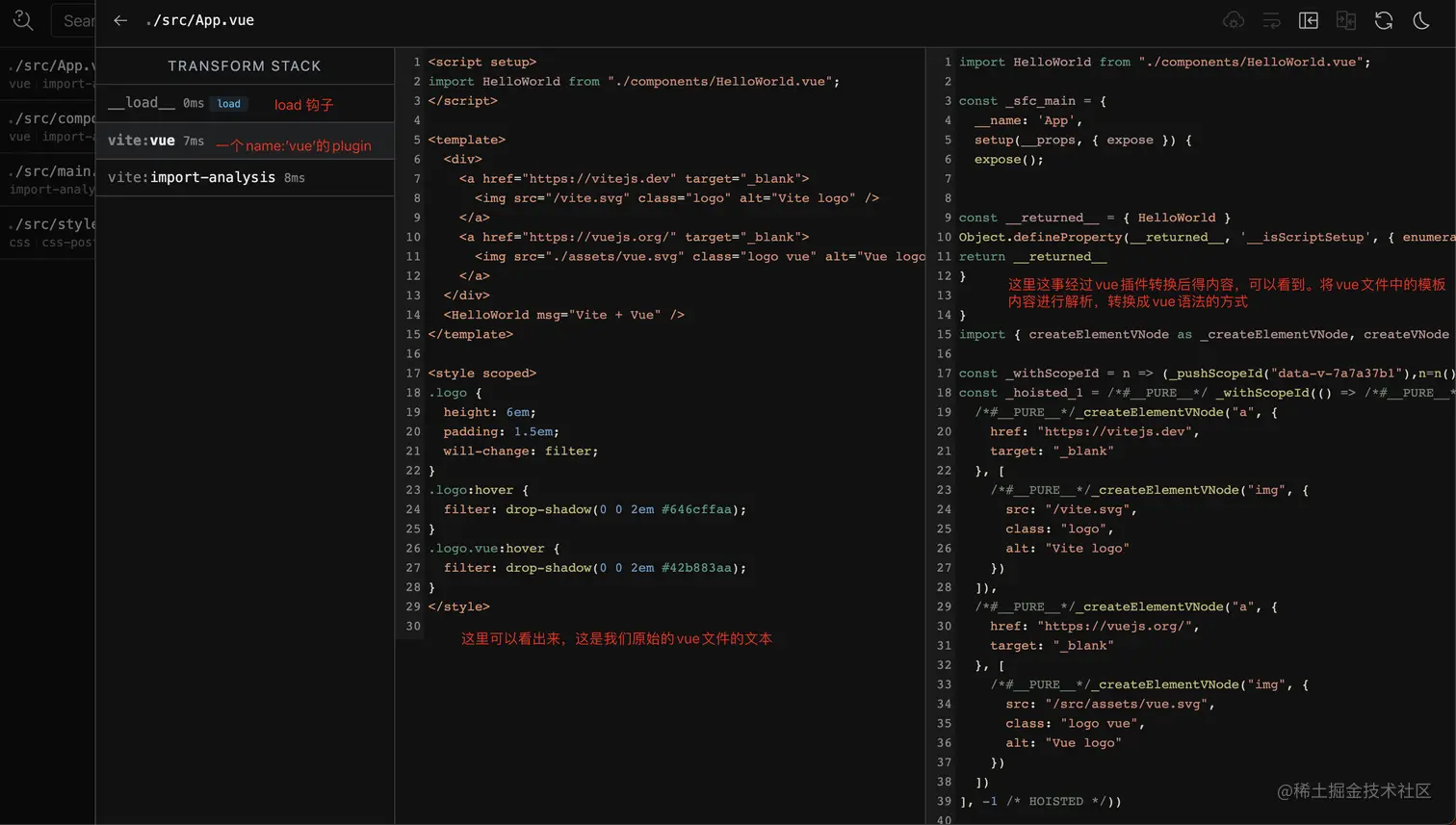This screenshot has height=825, width=1456.
Task: Open the search help magnifier icon
Action: click(x=23, y=20)
